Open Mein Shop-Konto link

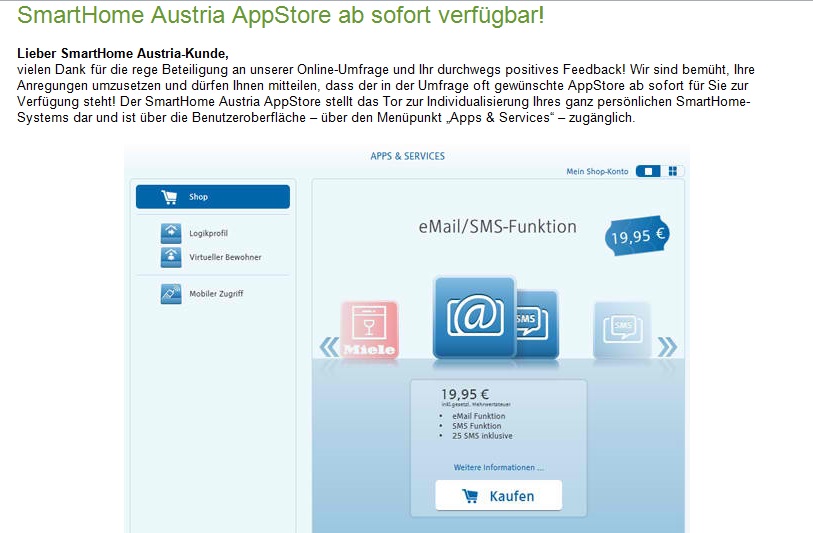[x=597, y=172]
